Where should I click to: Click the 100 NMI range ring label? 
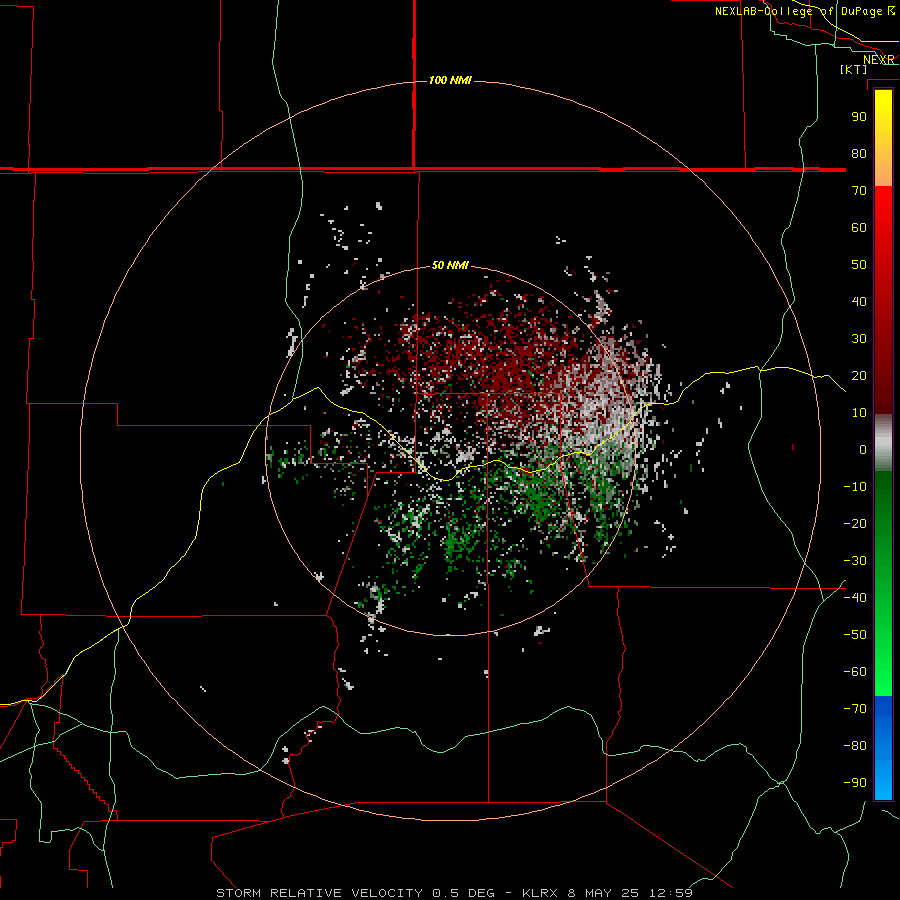point(450,80)
